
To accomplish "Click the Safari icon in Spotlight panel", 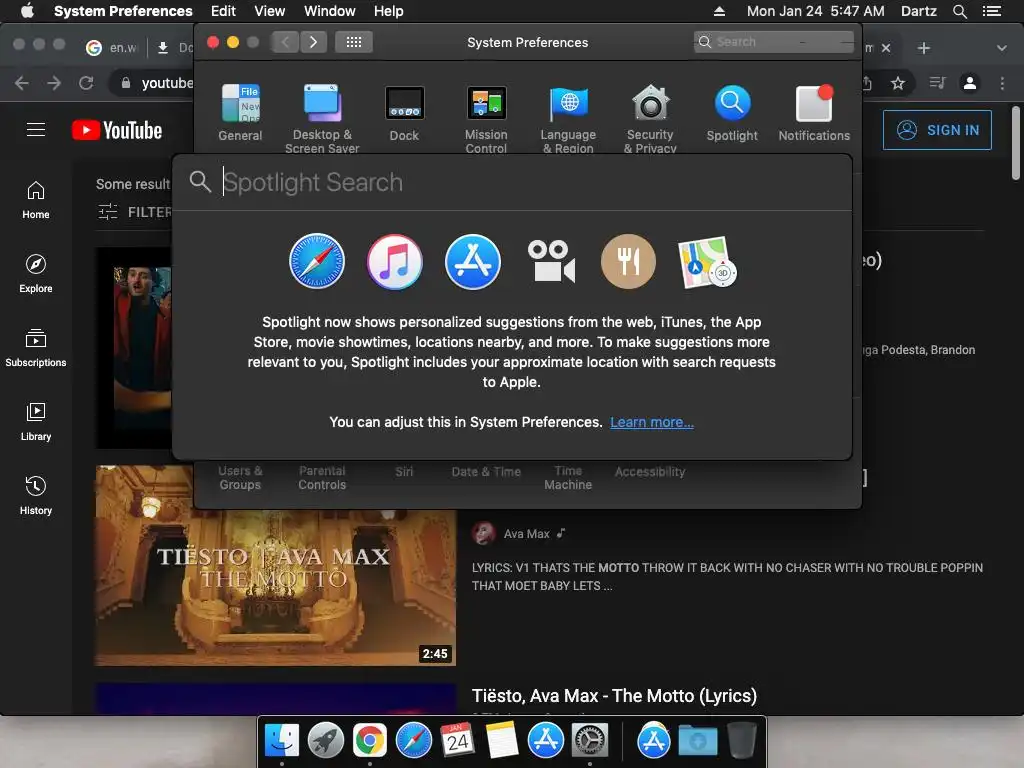I will coord(317,261).
